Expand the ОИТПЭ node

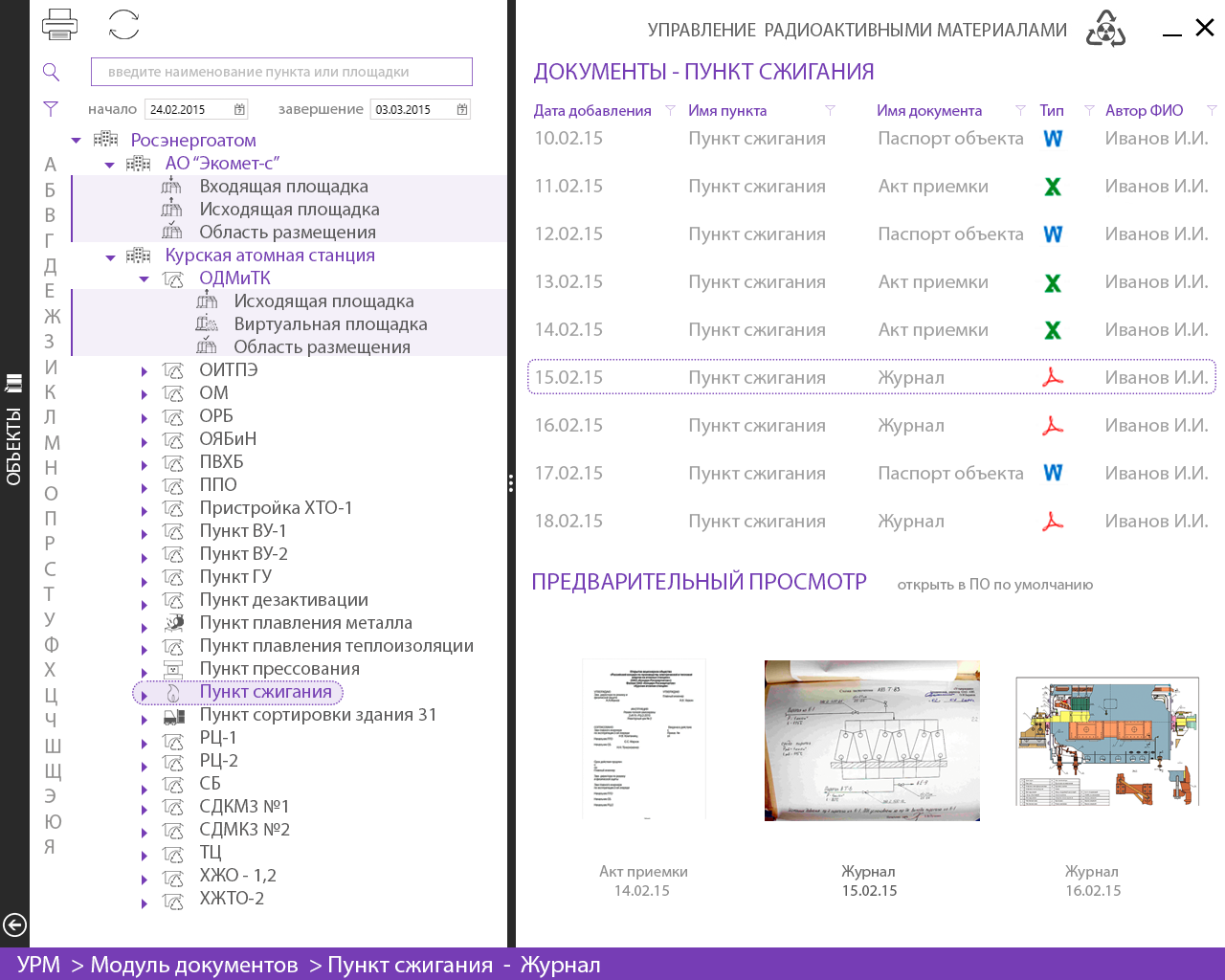[x=145, y=371]
